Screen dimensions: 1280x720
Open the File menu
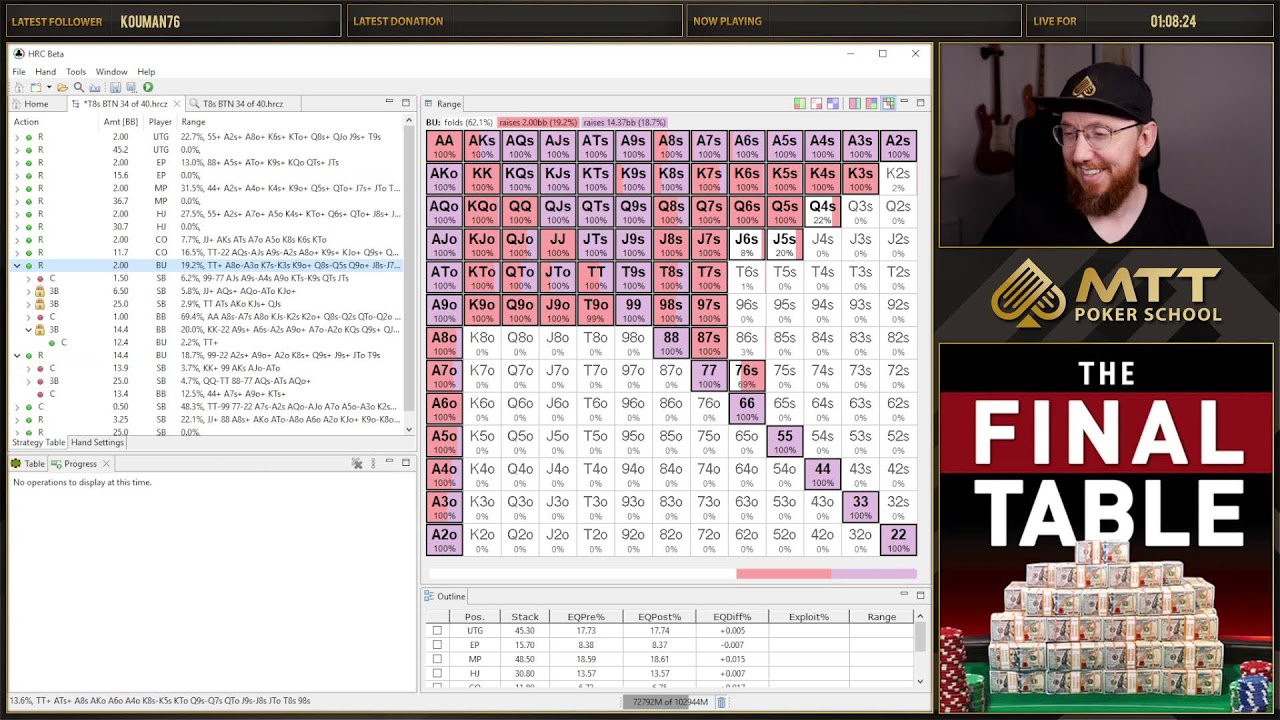tap(19, 72)
